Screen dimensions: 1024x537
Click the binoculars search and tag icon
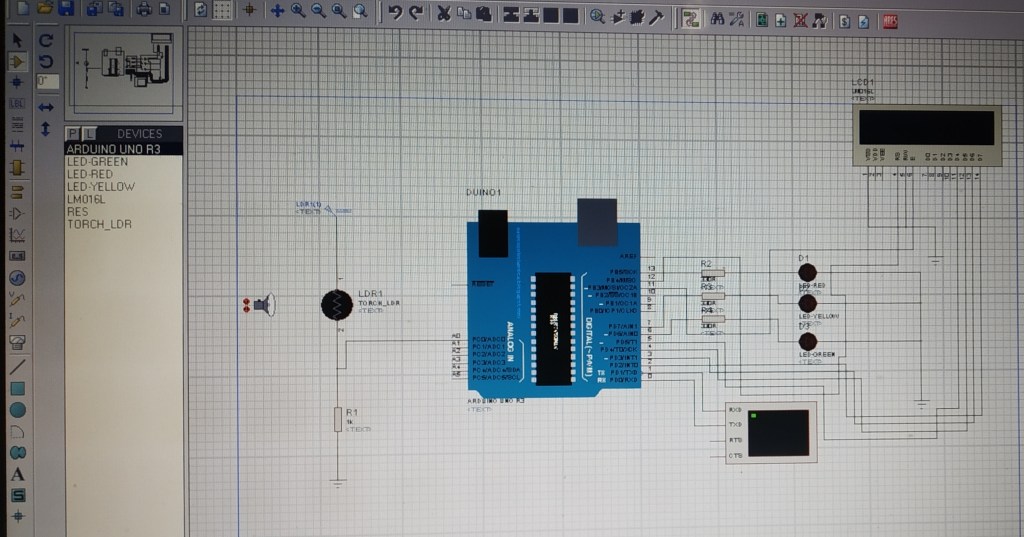pos(717,18)
